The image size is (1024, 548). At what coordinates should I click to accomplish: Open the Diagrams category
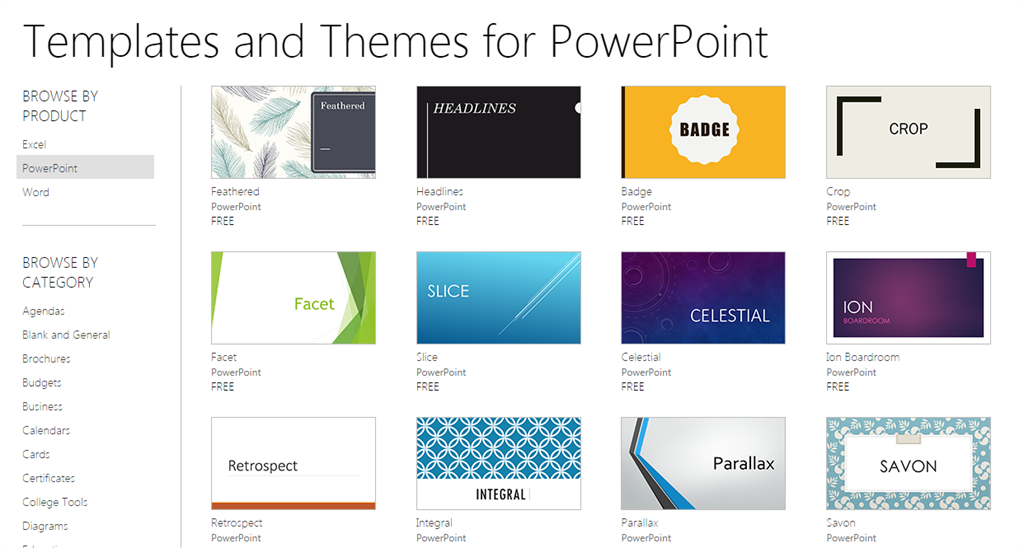click(44, 526)
